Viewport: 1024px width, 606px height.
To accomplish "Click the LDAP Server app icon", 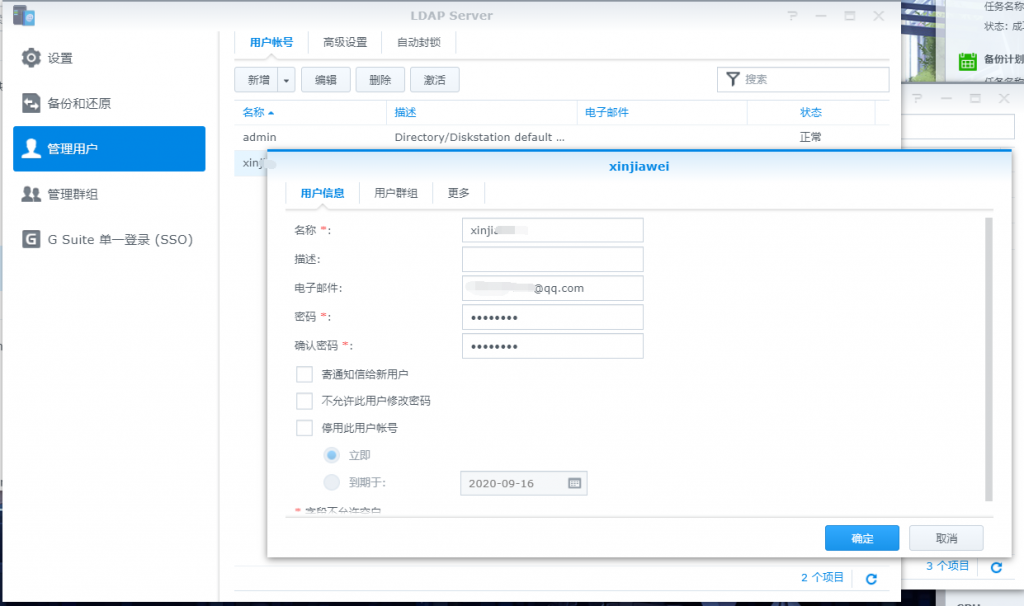I will click(24, 16).
